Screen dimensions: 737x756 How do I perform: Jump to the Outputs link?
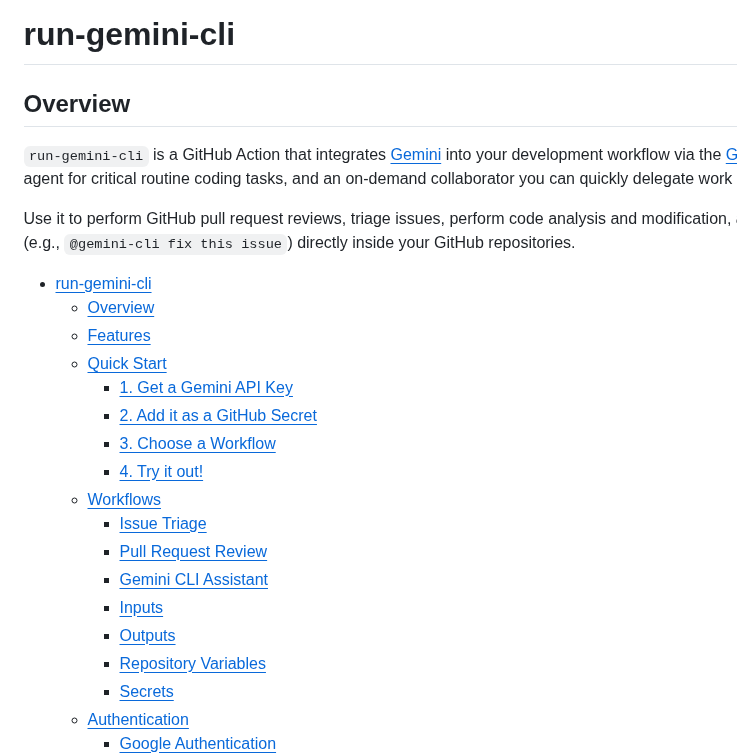(x=147, y=635)
